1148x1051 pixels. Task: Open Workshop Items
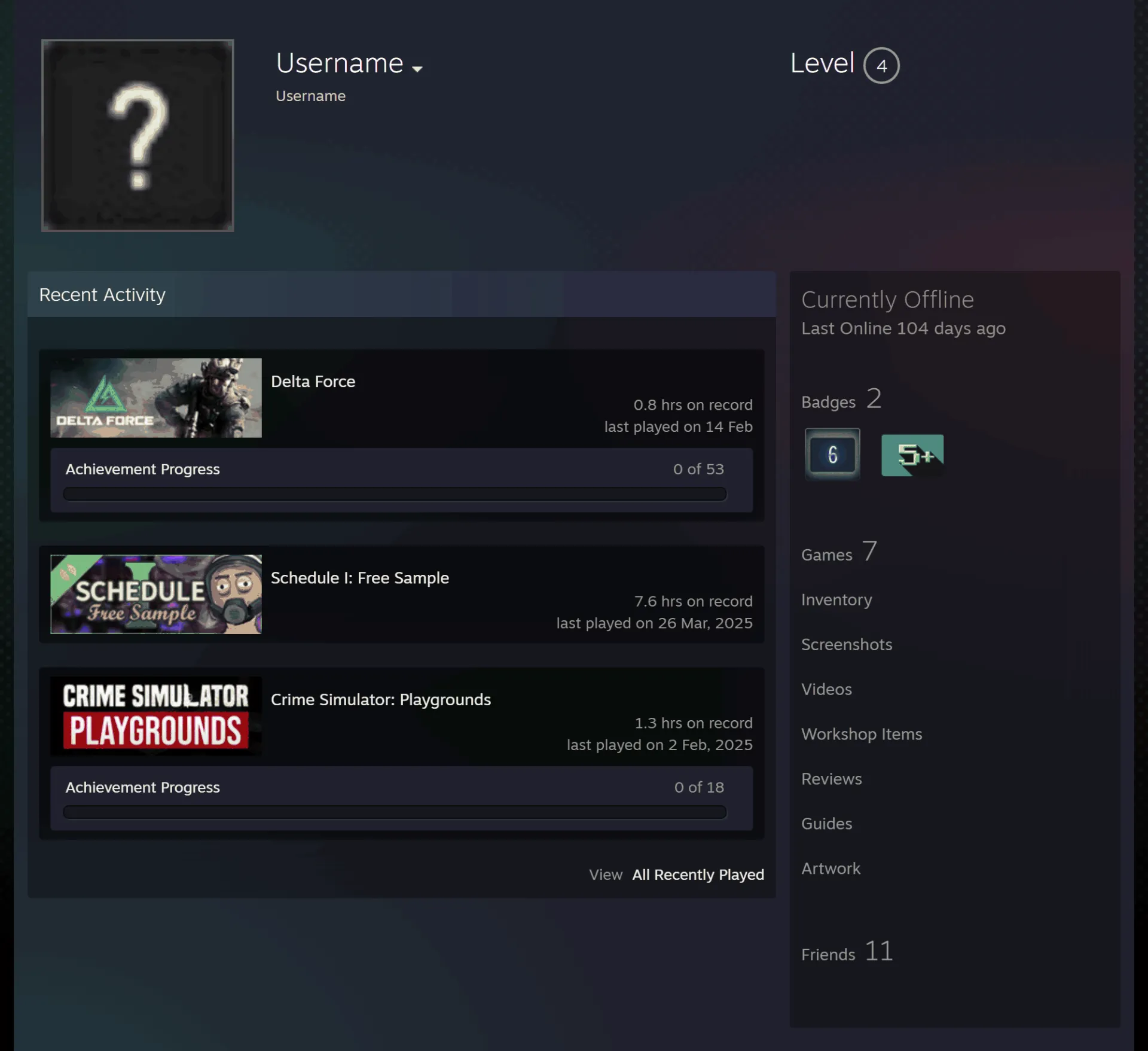pyautogui.click(x=862, y=734)
